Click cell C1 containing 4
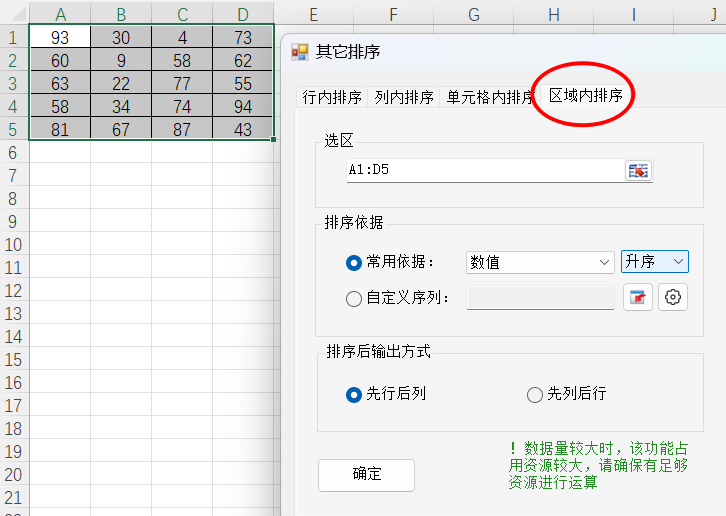The image size is (726, 516). pyautogui.click(x=182, y=37)
